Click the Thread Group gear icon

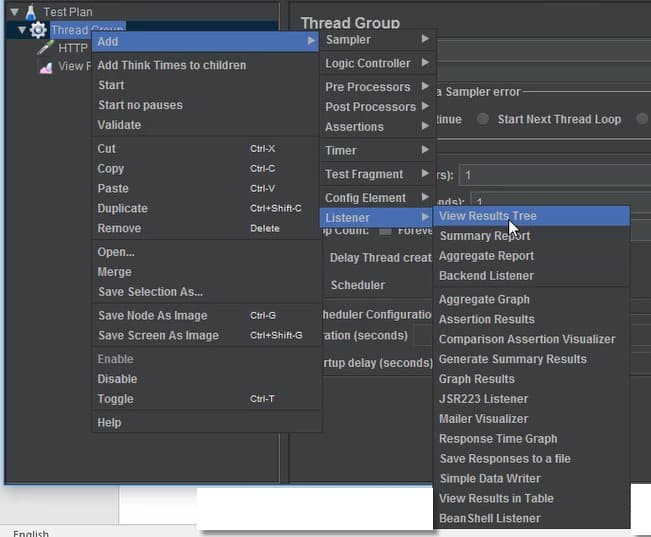38,30
